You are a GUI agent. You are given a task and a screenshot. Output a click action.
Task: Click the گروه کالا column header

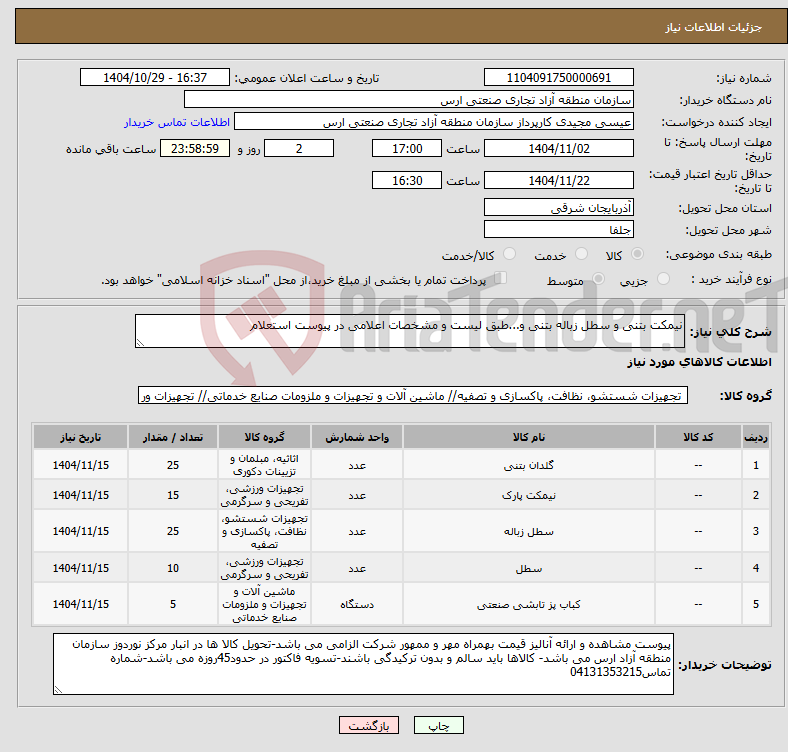click(x=264, y=437)
